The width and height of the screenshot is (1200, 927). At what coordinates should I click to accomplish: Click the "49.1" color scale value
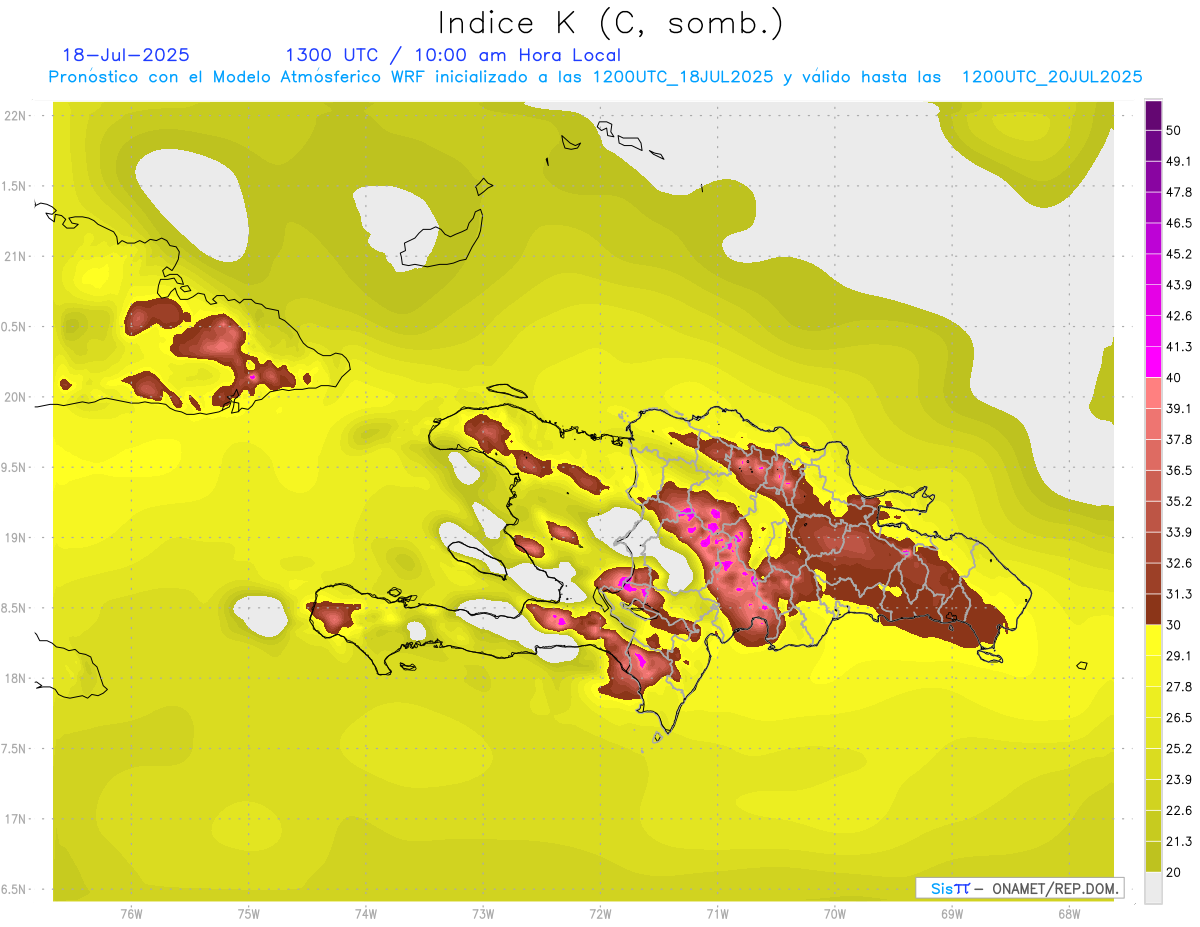coord(1179,161)
